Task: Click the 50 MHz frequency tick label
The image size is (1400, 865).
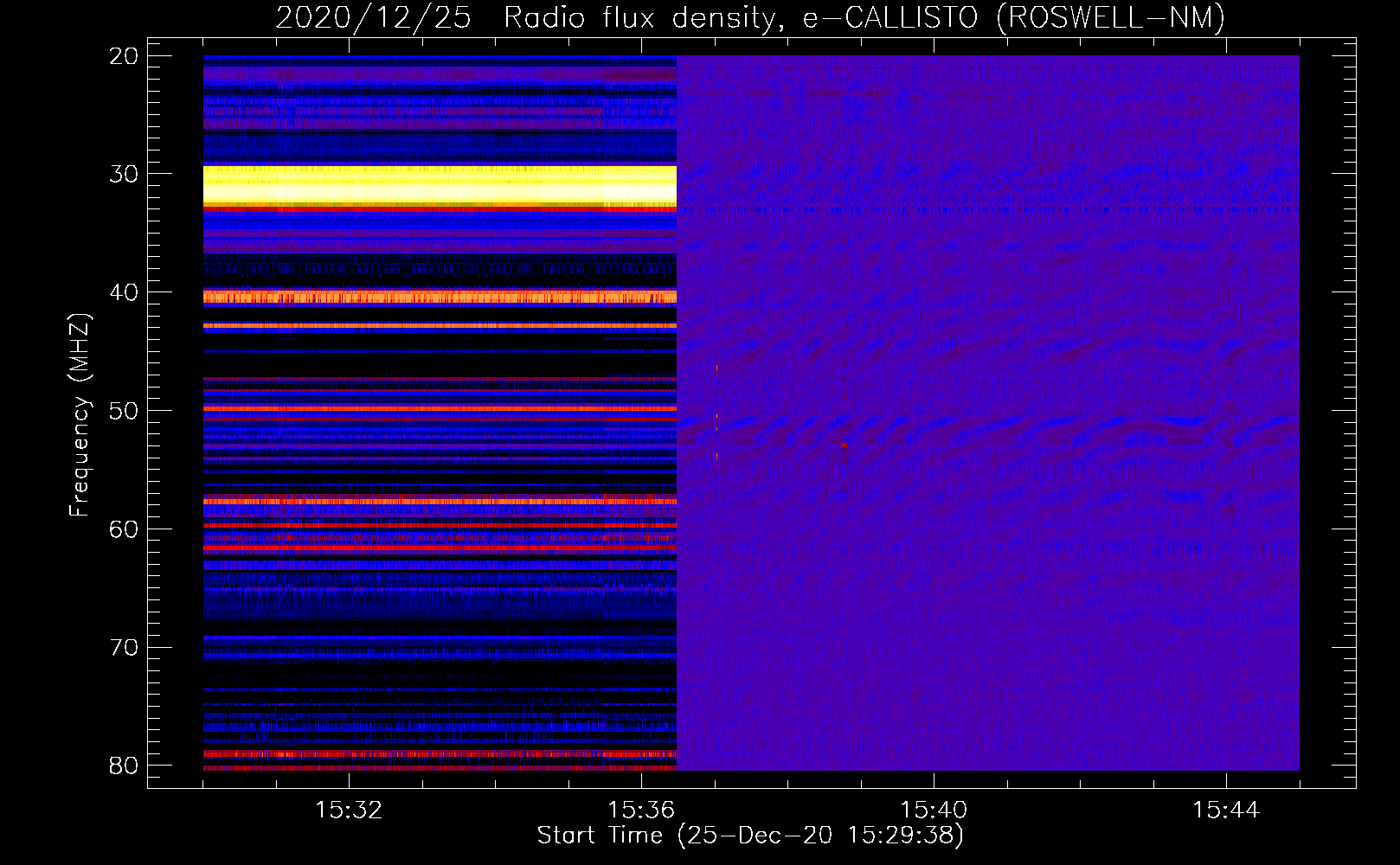Action: 124,411
